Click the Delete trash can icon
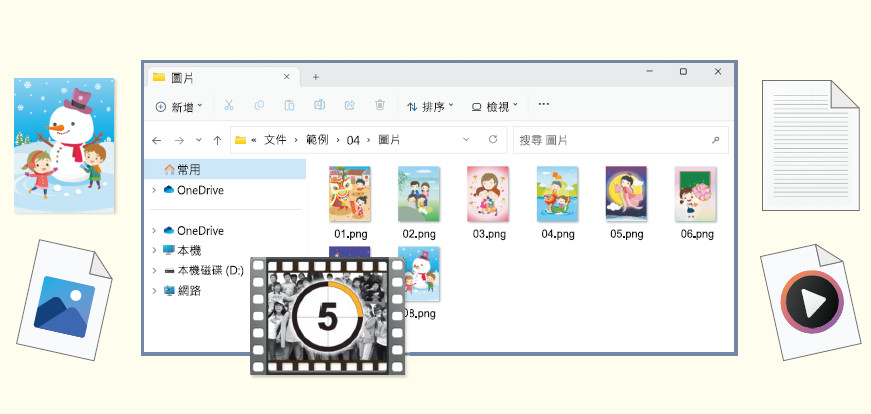 click(380, 105)
